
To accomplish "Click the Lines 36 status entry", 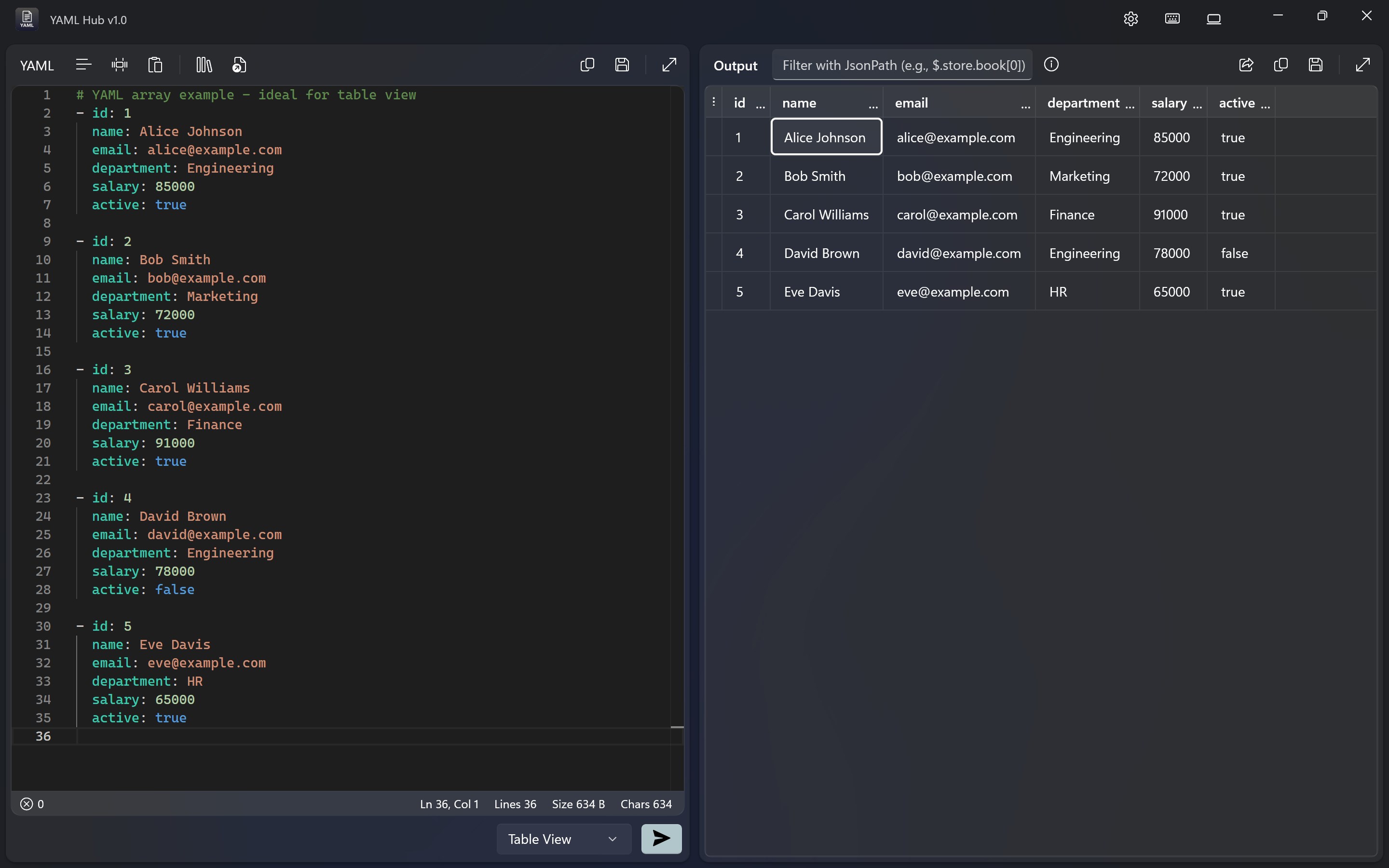I will (x=515, y=804).
